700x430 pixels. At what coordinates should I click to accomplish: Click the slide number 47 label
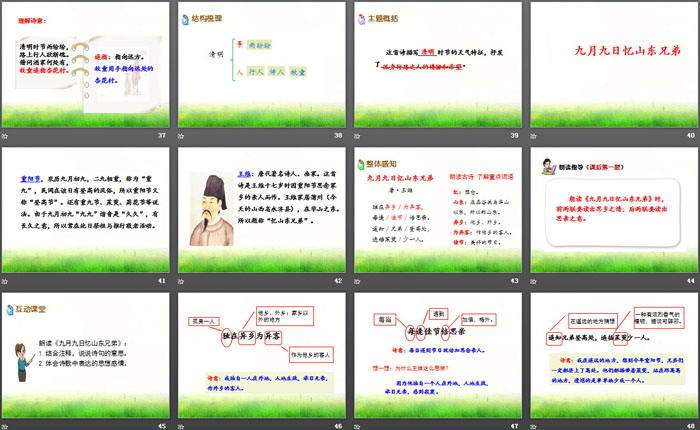514,426
